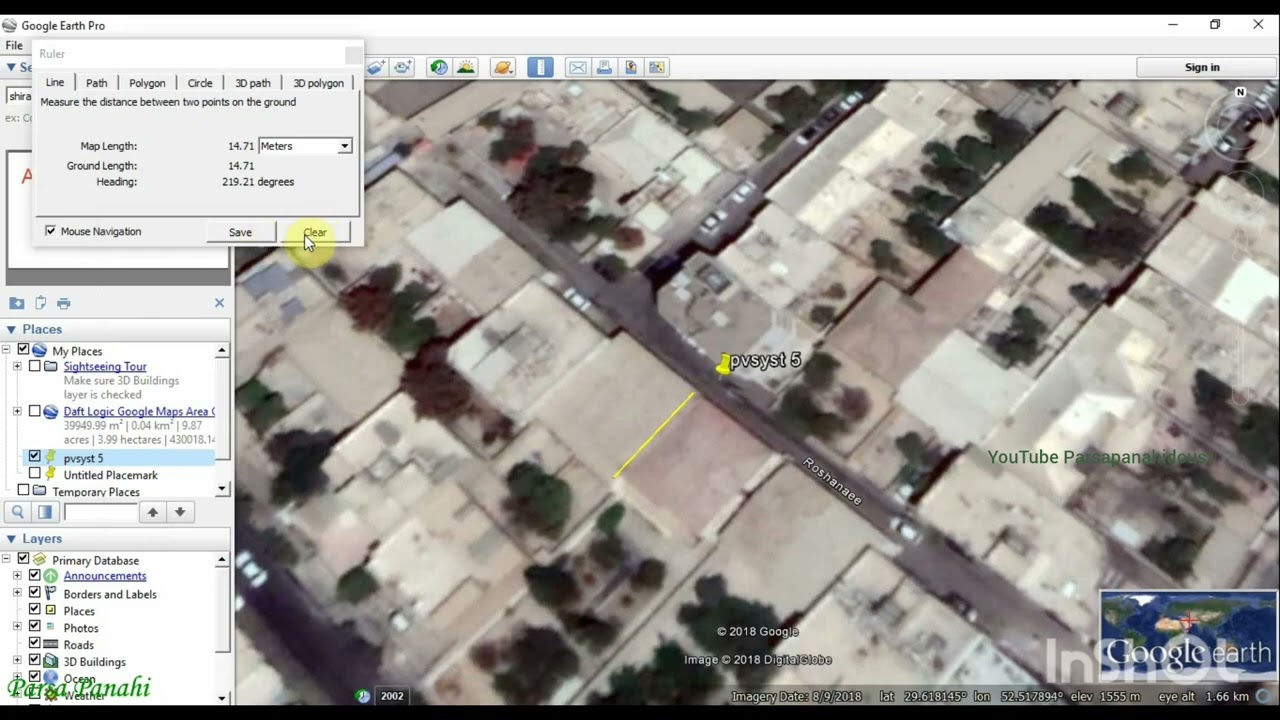Collapse the Places panel triangle
Viewport: 1280px width, 720px height.
11,329
